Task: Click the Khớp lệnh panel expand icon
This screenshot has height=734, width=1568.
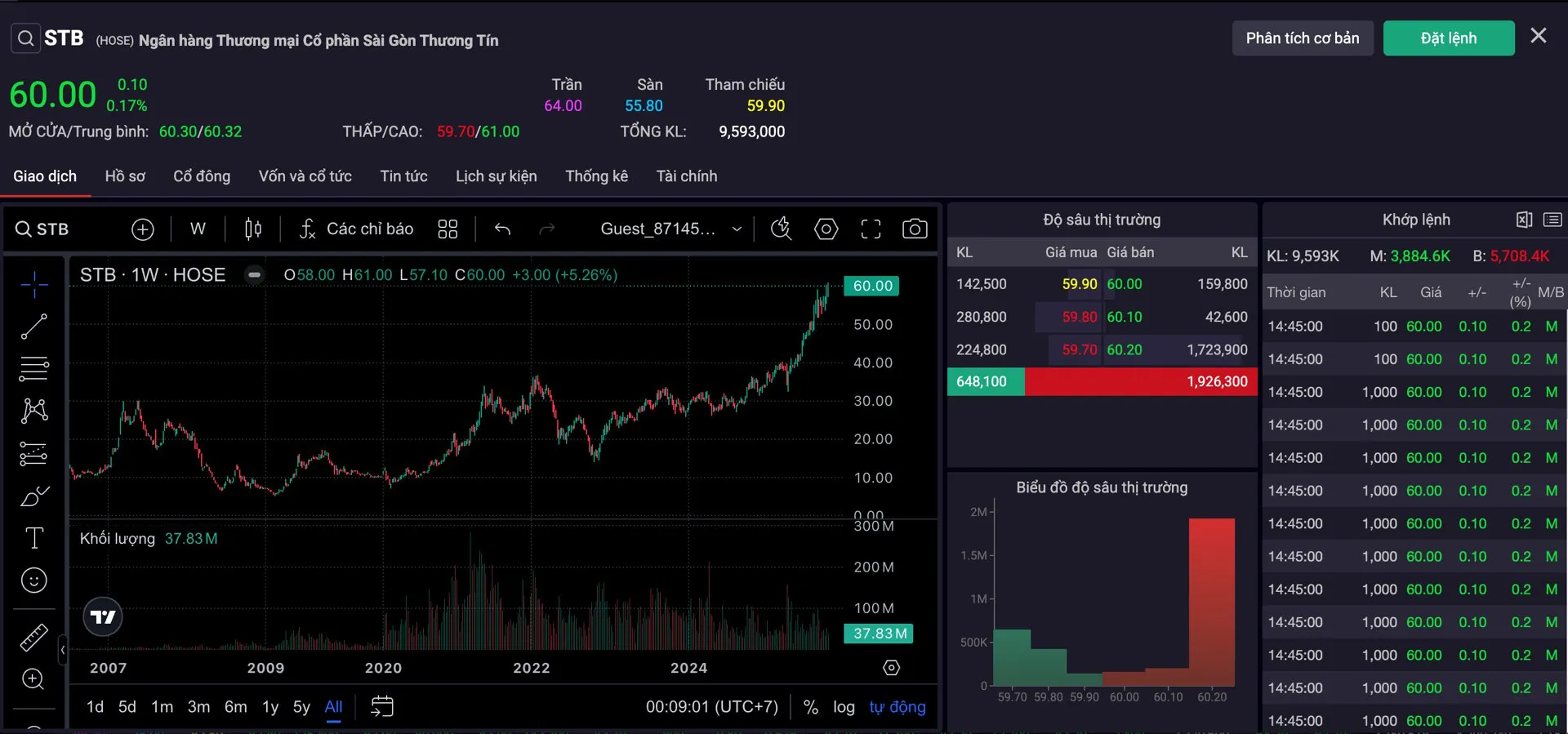Action: (1524, 220)
